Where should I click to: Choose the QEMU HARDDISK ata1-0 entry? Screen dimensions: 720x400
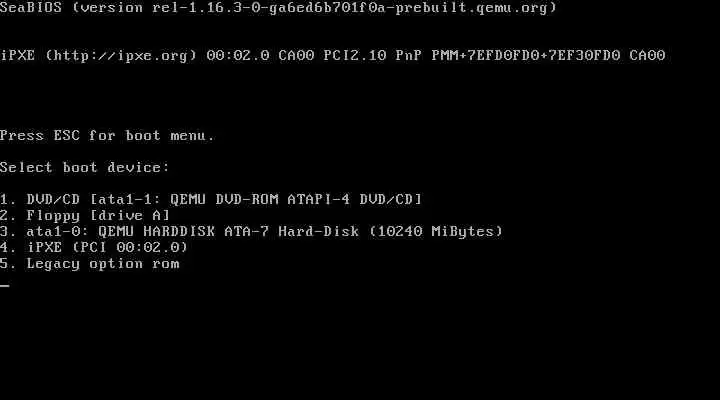coord(252,231)
